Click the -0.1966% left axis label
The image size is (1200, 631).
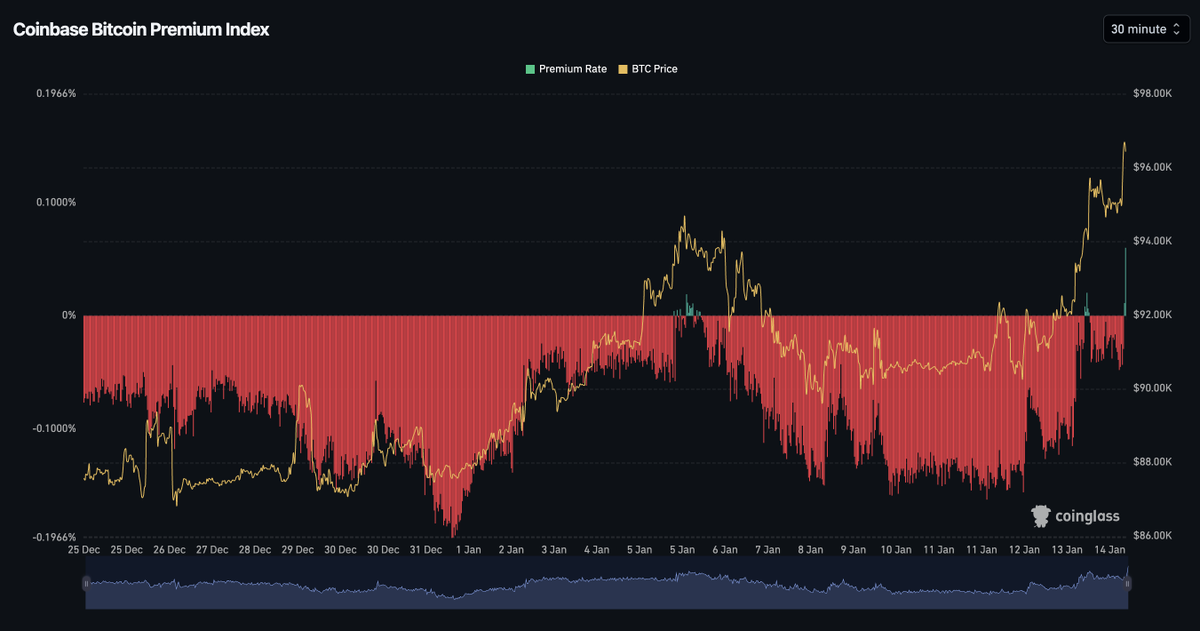pyautogui.click(x=54, y=537)
